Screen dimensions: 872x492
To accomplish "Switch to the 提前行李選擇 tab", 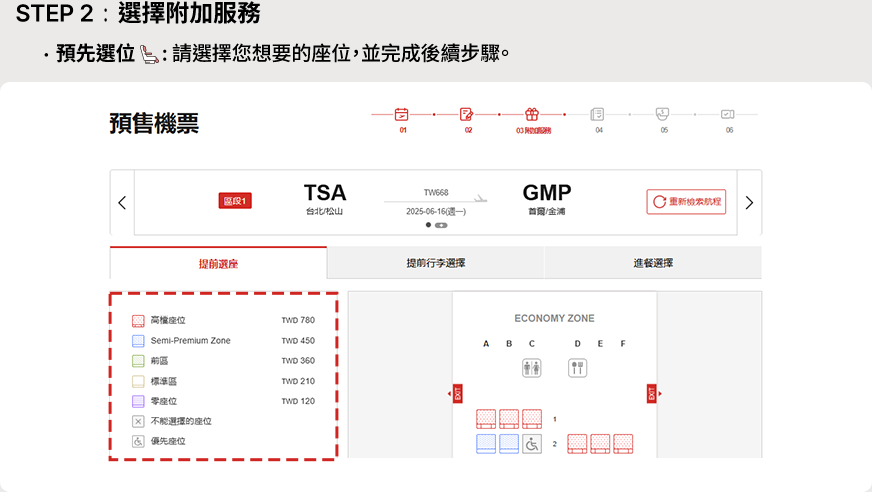I will (x=435, y=263).
